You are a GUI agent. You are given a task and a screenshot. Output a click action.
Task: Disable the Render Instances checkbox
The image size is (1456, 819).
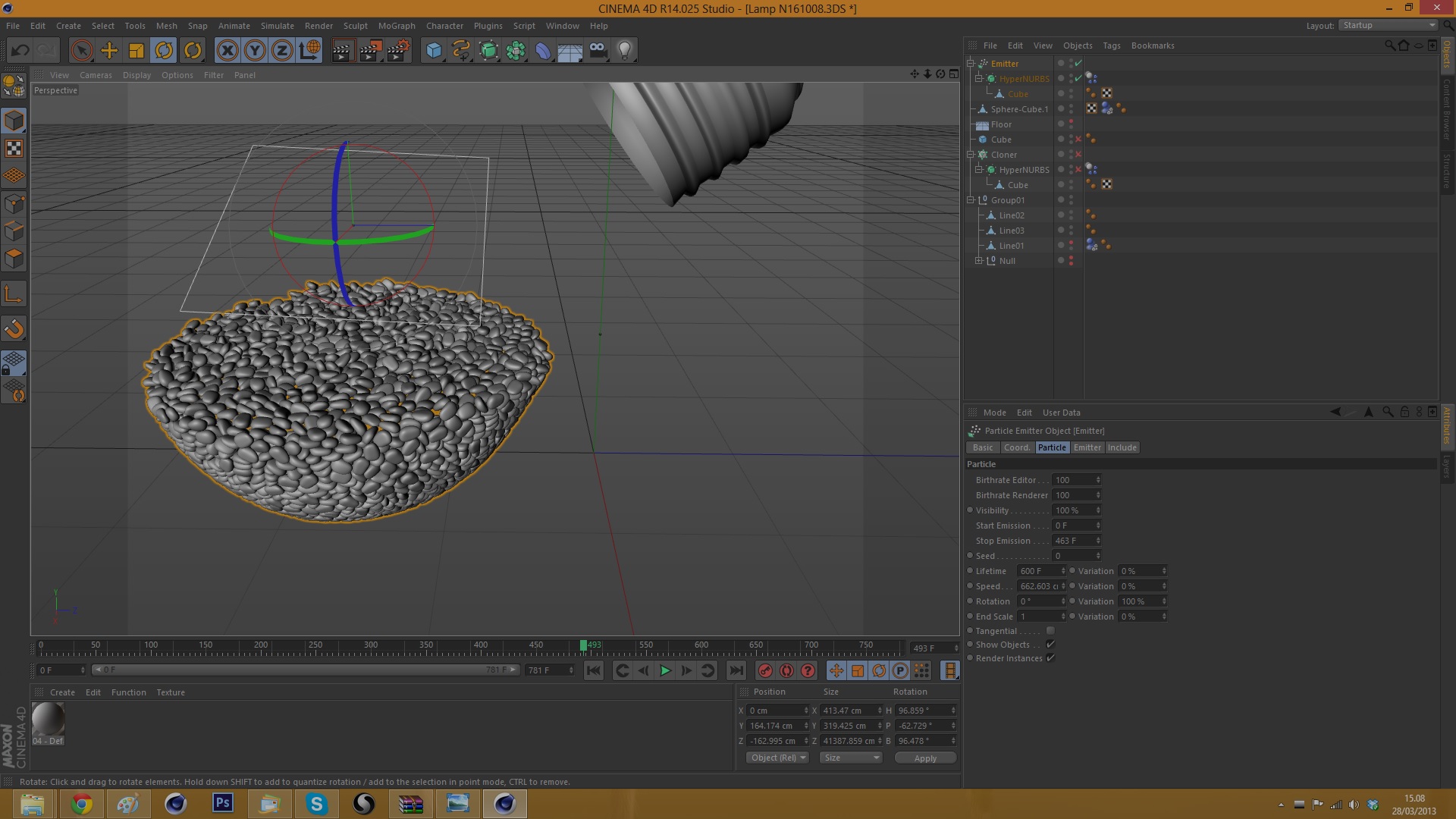[1050, 658]
